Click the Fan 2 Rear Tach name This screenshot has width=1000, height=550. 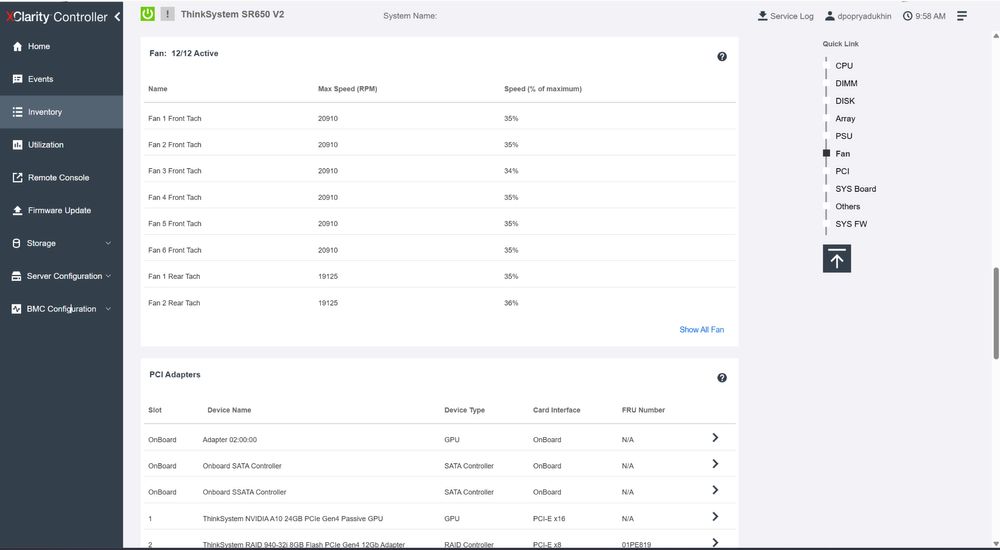pos(174,303)
